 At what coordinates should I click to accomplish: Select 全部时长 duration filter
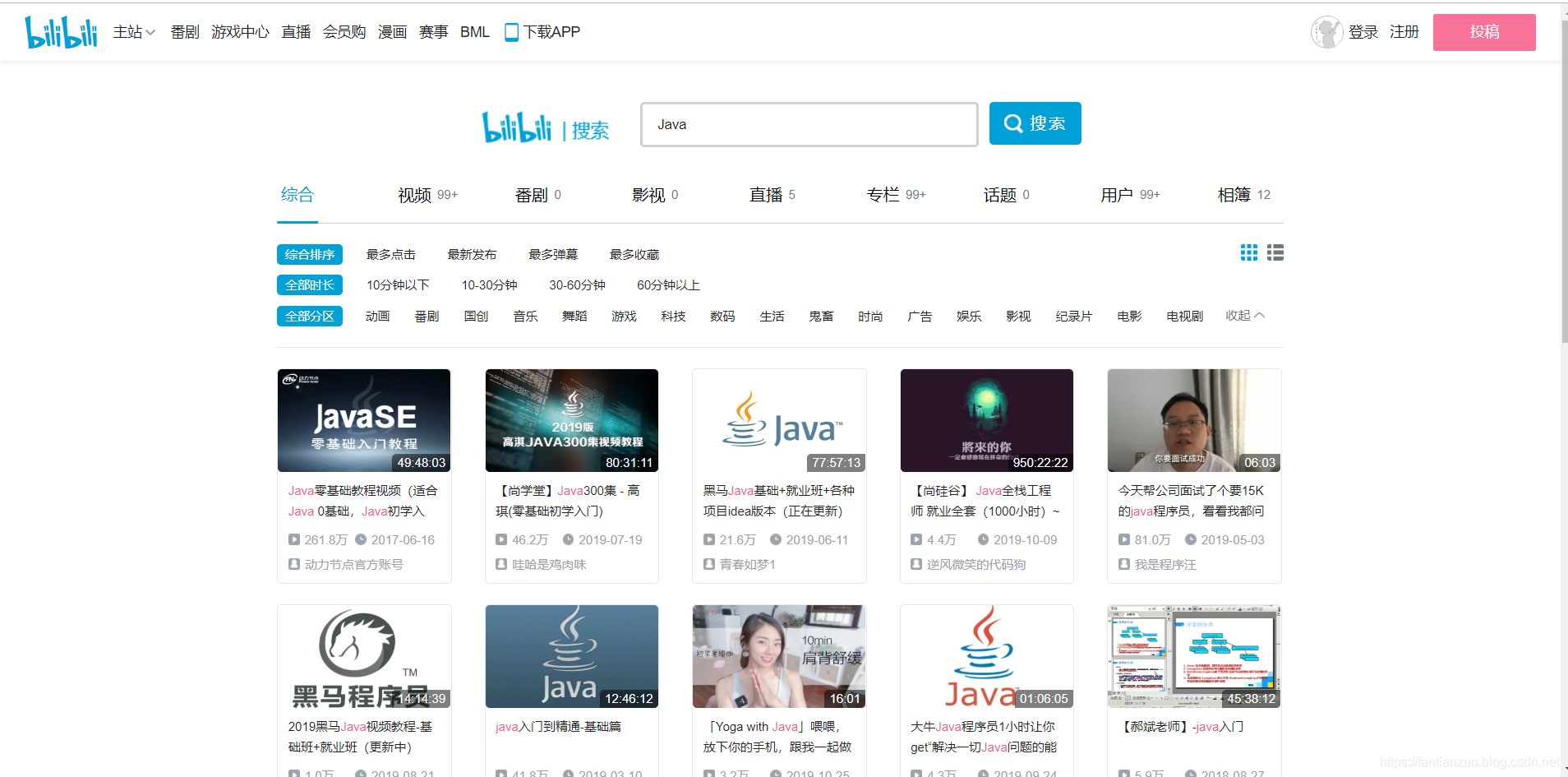tap(310, 285)
